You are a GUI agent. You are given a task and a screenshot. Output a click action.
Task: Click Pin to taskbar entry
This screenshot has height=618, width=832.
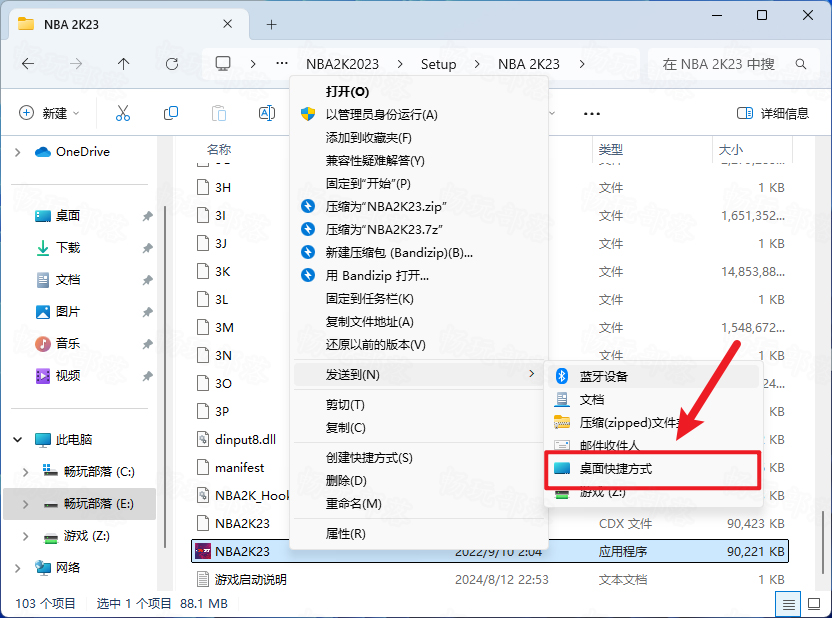(419, 299)
